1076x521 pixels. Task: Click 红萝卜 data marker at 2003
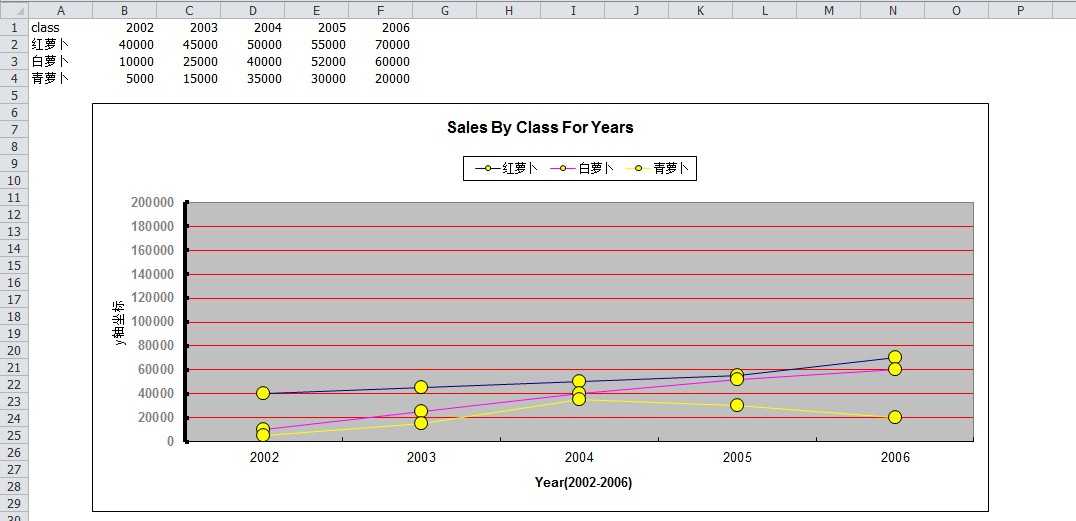pos(421,387)
